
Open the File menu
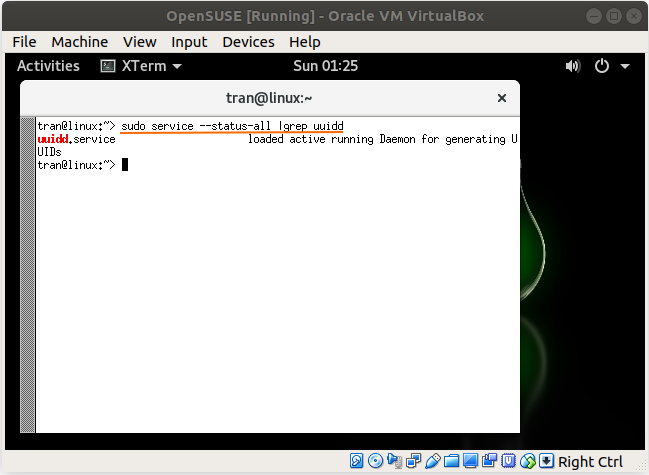(24, 42)
